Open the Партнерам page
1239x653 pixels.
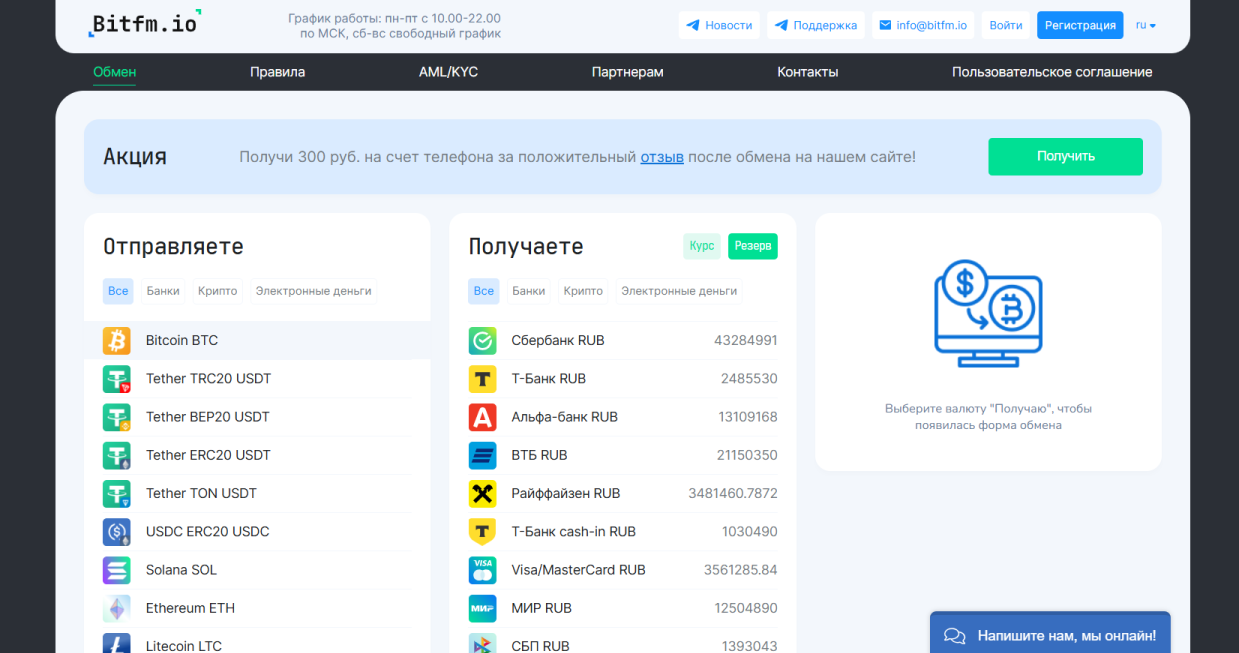628,72
